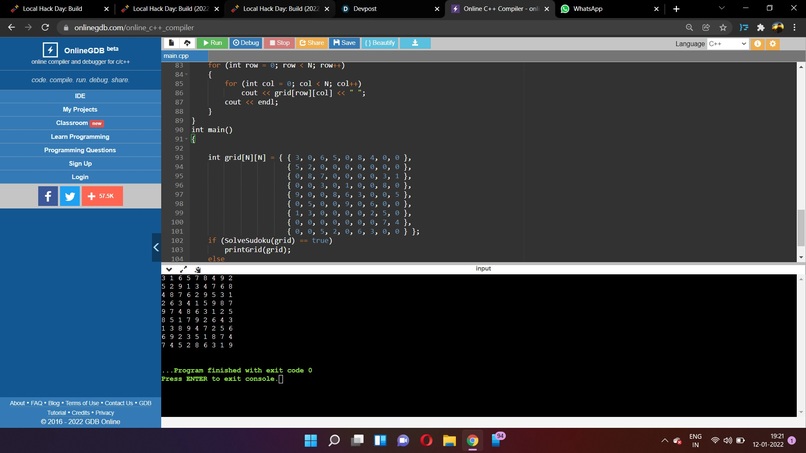Open File Explorer from taskbar
The image size is (806, 453).
pos(449,441)
